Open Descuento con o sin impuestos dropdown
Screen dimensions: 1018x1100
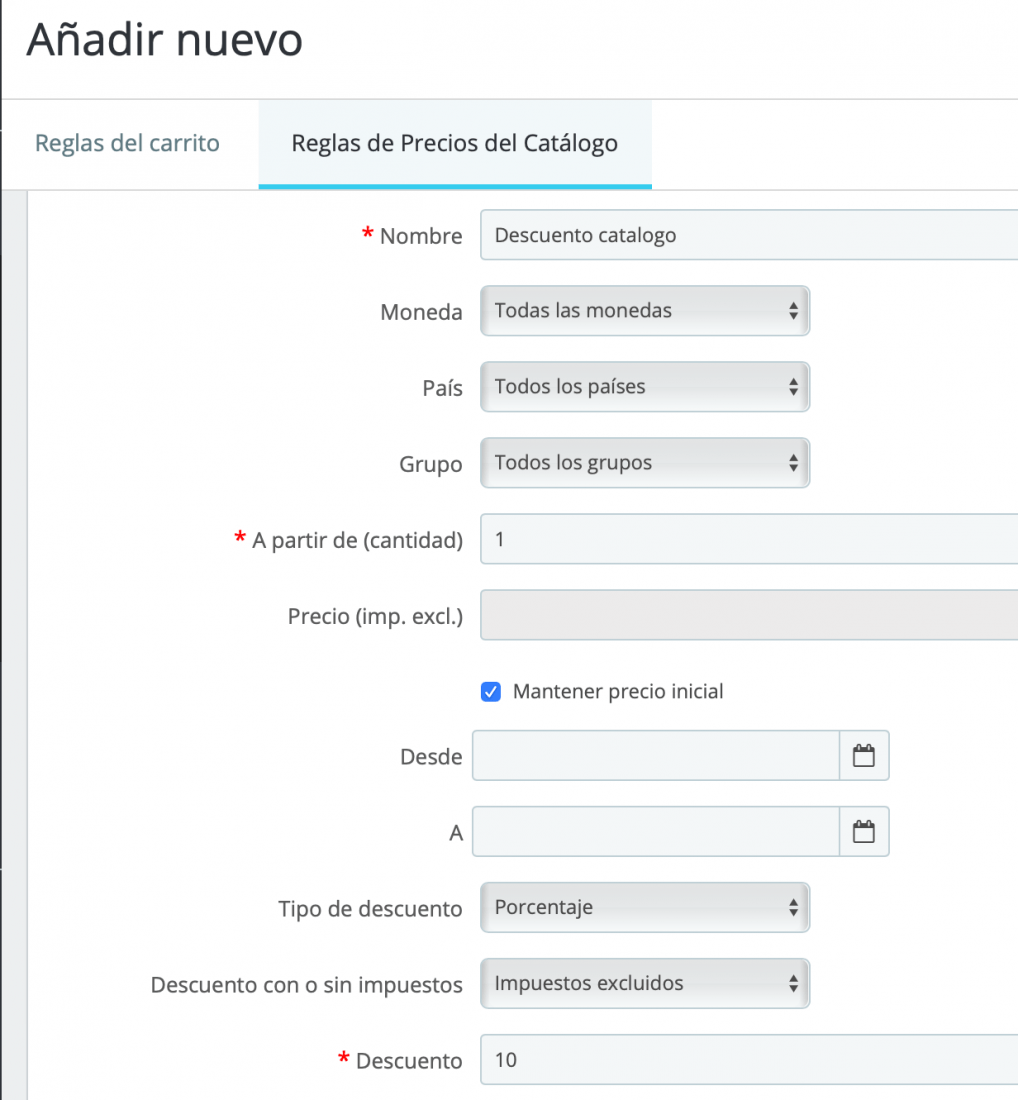point(645,984)
